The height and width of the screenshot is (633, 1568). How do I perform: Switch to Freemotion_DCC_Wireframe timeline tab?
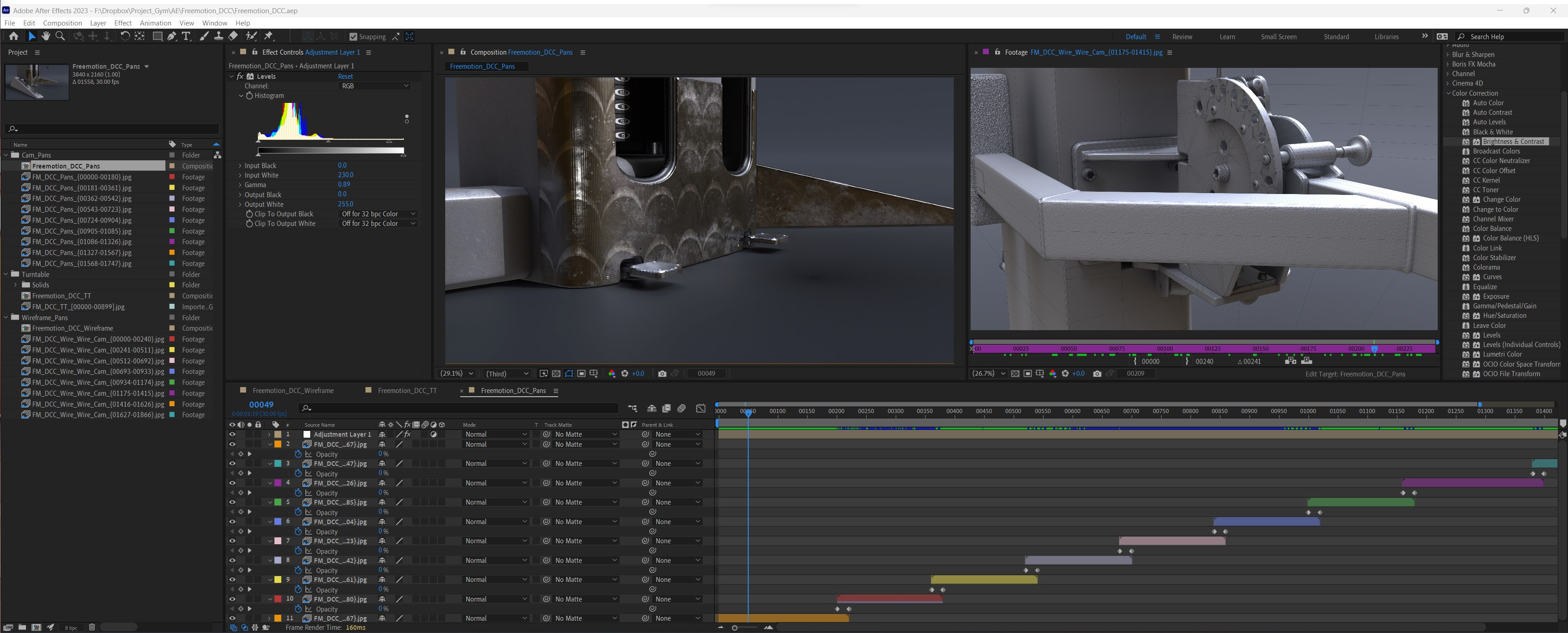pos(293,390)
